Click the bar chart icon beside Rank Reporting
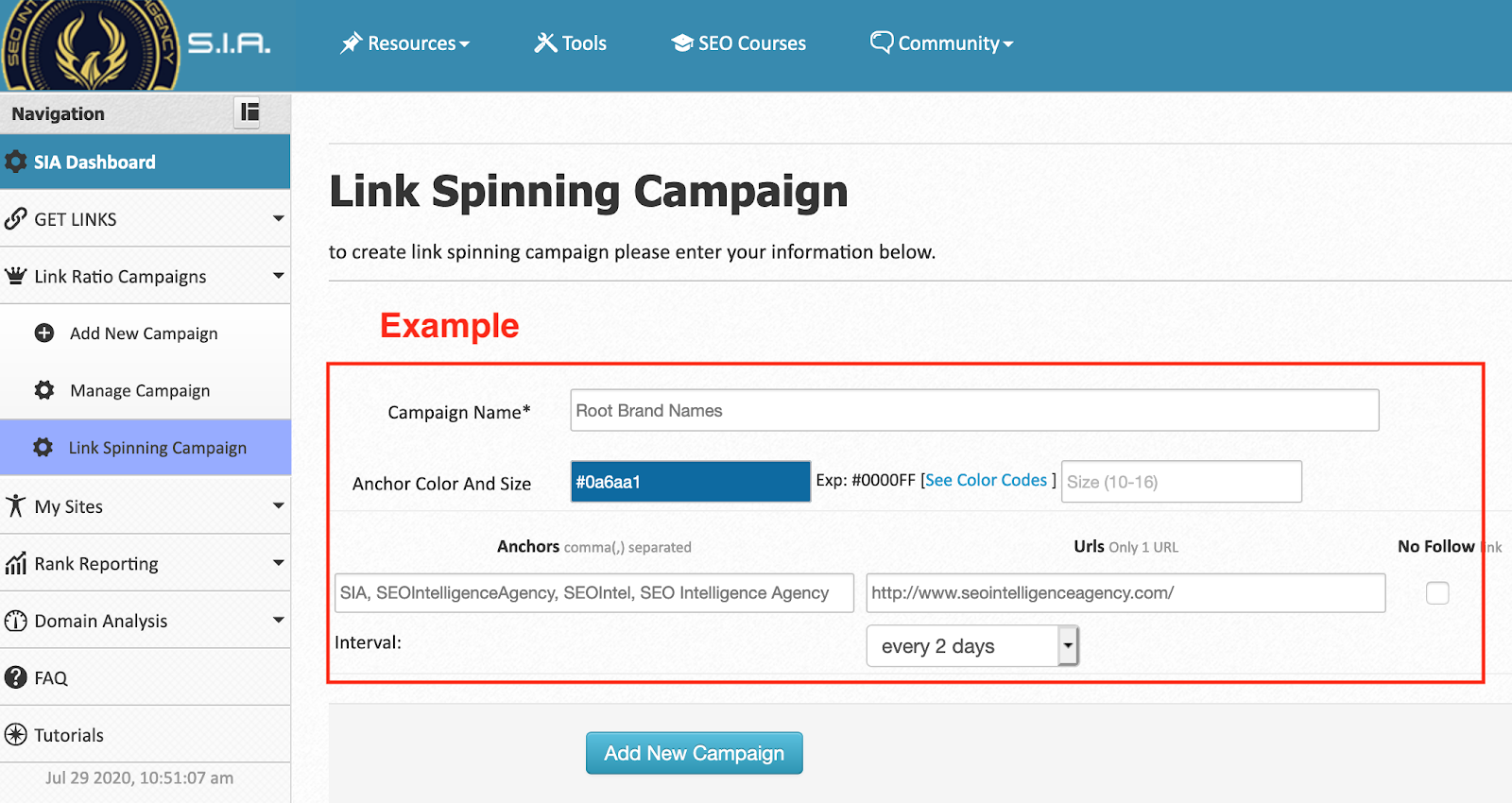The height and width of the screenshot is (803, 1512). click(16, 563)
